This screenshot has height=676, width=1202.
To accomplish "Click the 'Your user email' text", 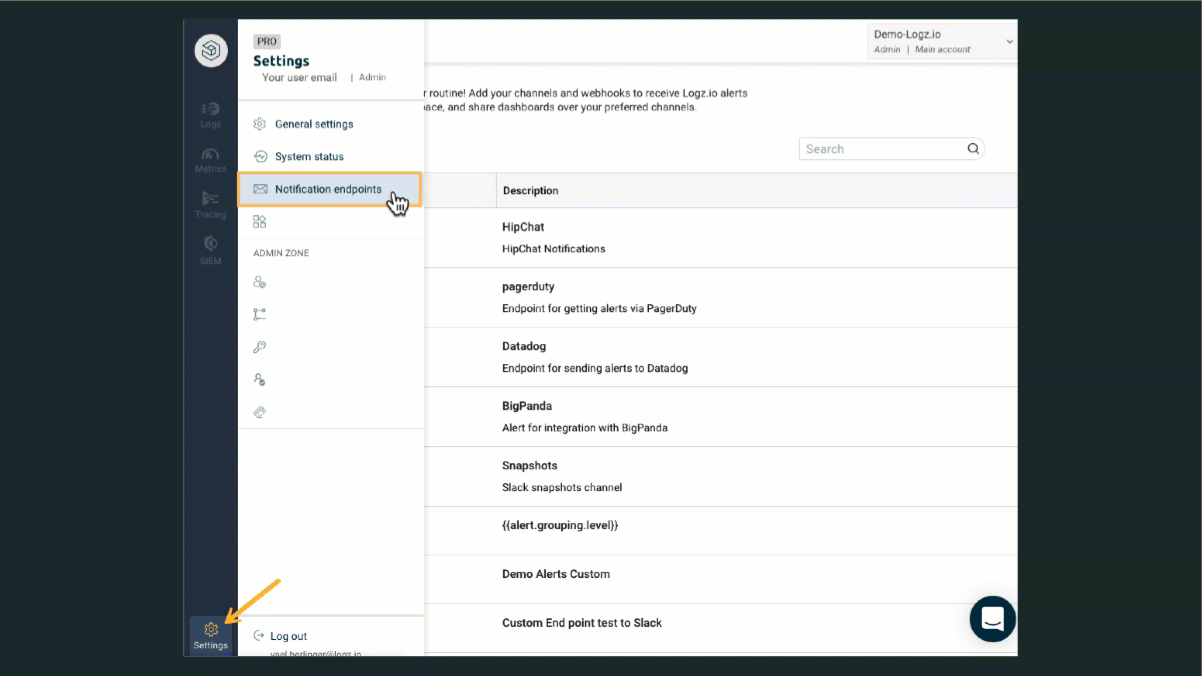I will coord(300,77).
